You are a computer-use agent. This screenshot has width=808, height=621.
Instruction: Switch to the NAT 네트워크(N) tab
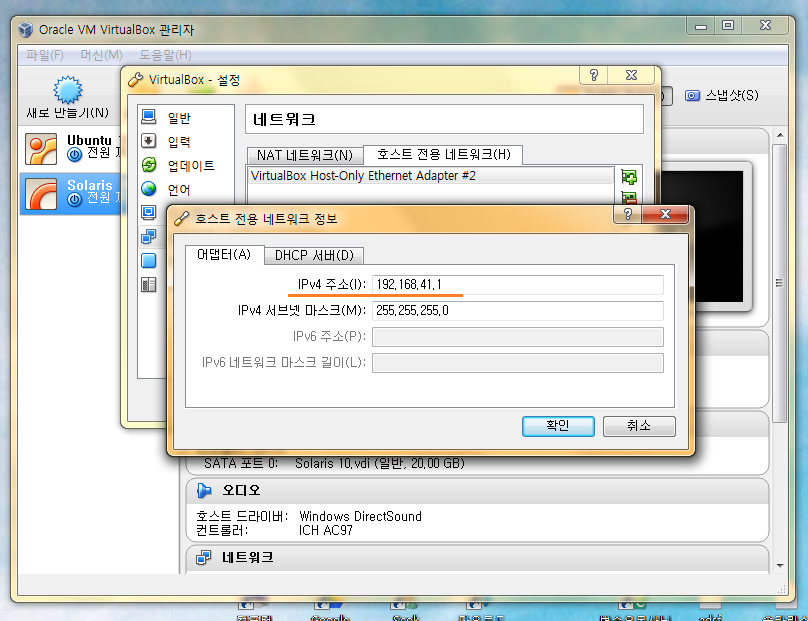pyautogui.click(x=305, y=155)
